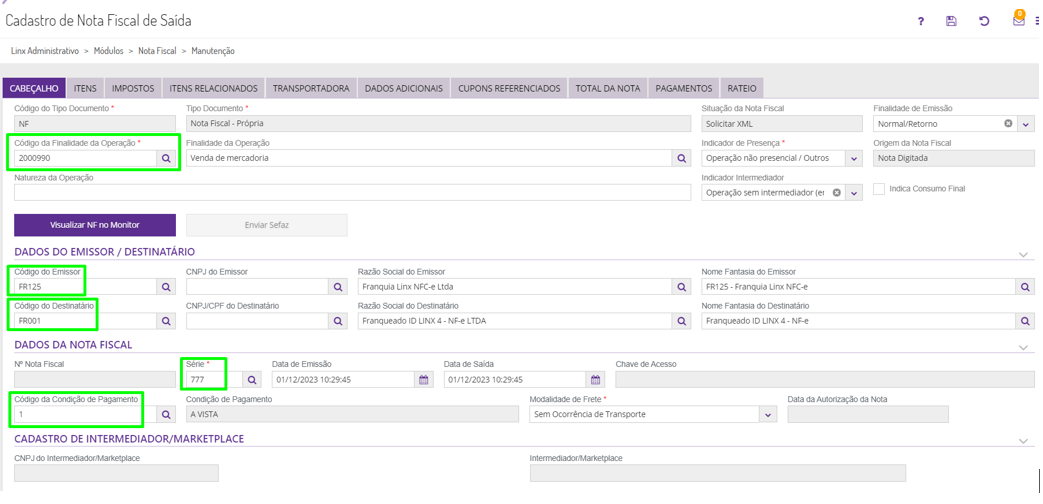Click the save diskette icon
Viewport: 1043px width, 504px height.
[951, 21]
